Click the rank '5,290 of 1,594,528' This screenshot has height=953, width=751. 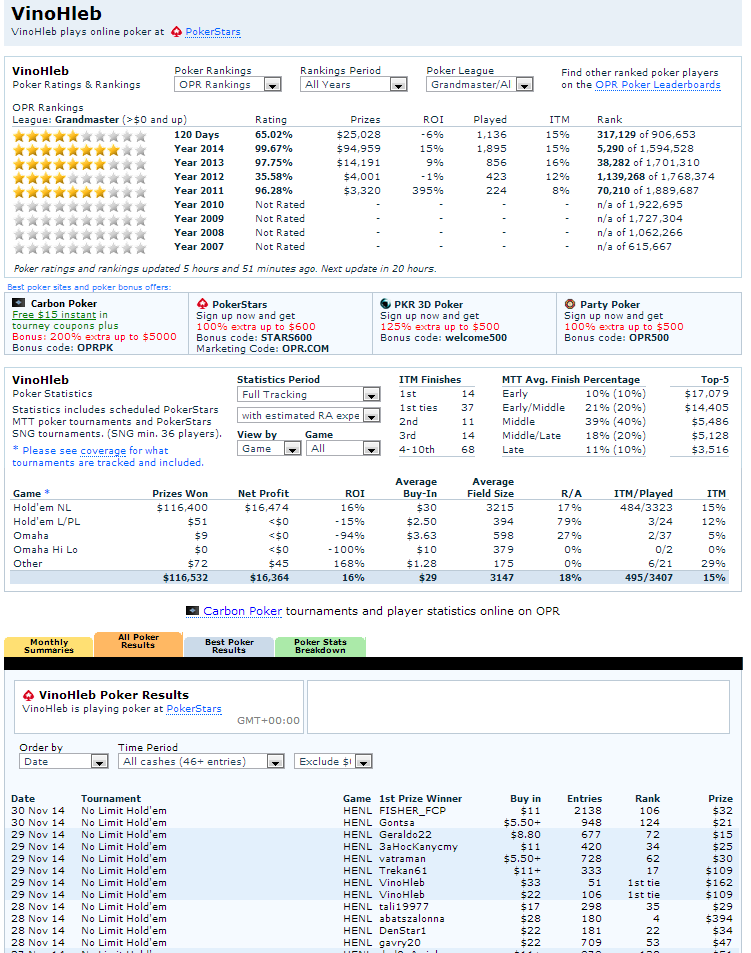pos(645,148)
